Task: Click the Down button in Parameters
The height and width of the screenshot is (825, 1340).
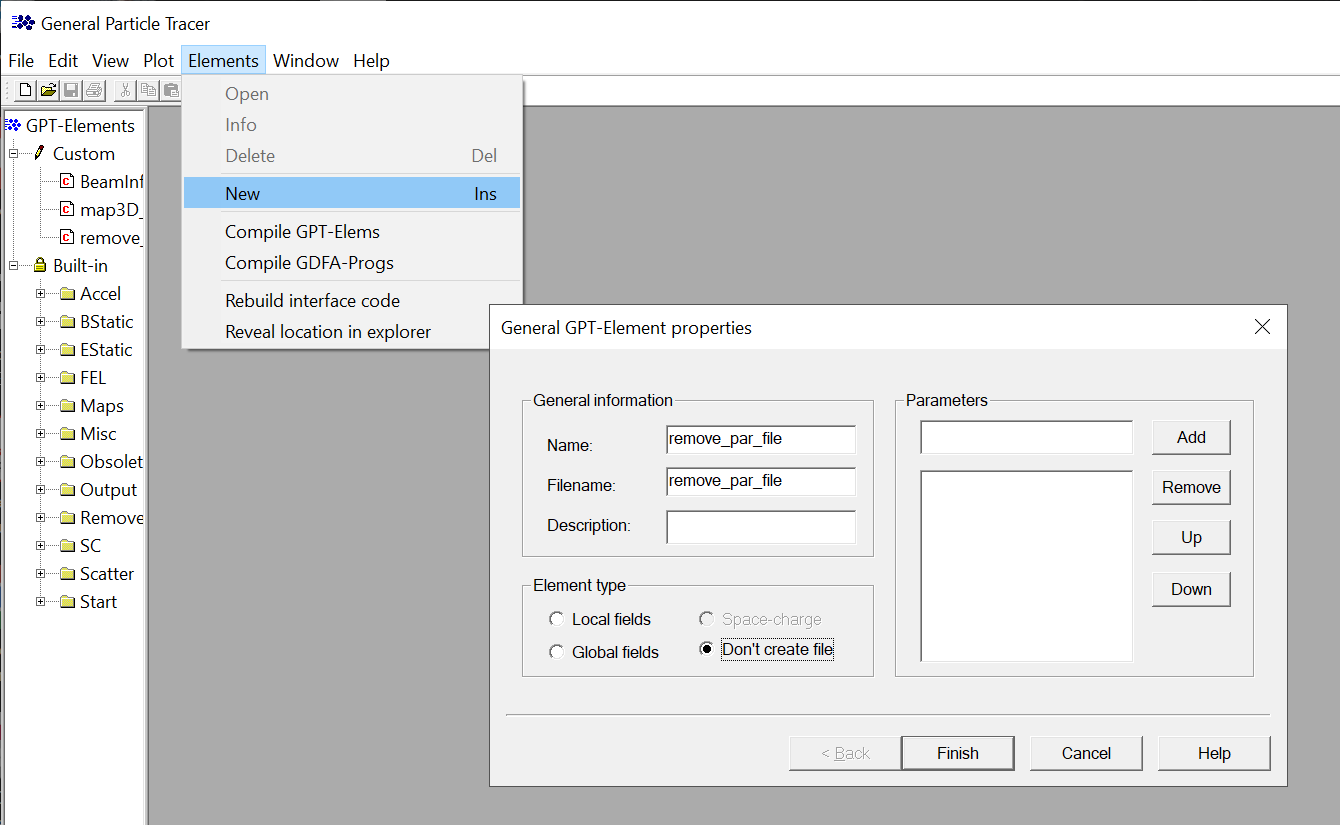Action: 1191,589
